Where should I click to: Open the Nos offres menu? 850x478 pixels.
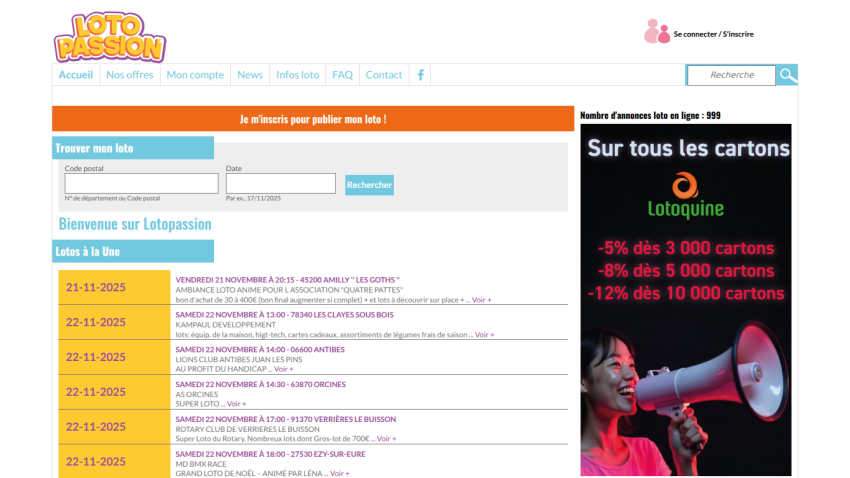click(130, 75)
